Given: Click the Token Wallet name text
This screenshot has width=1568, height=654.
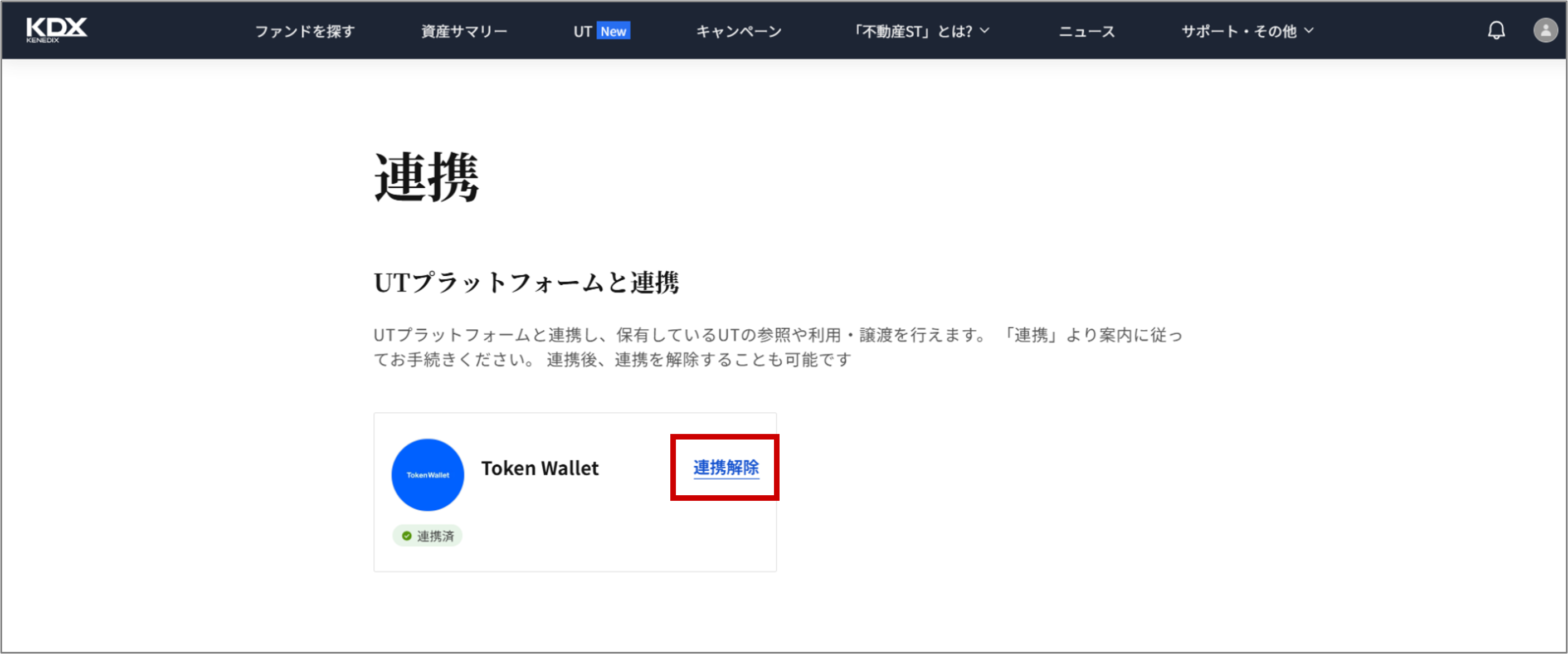Looking at the screenshot, I should [540, 468].
